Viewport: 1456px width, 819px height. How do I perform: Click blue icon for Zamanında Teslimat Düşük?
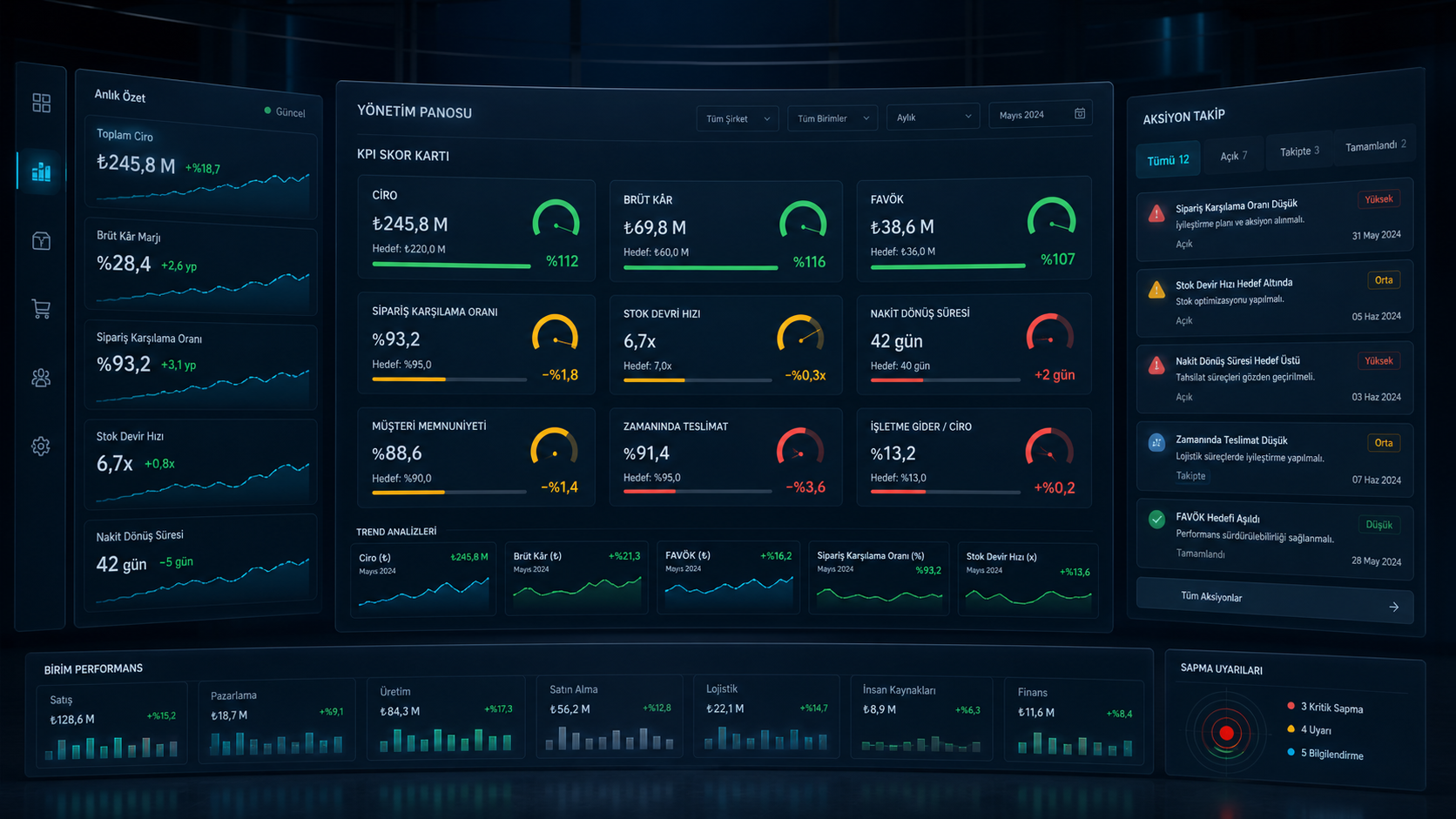[x=1156, y=442]
